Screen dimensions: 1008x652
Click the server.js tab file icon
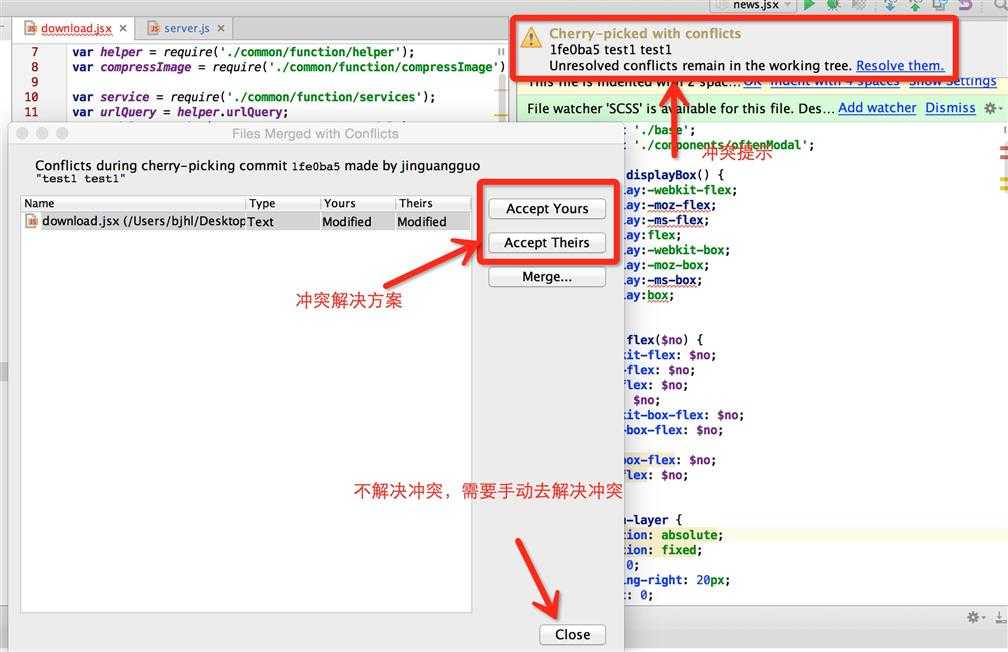coord(154,28)
